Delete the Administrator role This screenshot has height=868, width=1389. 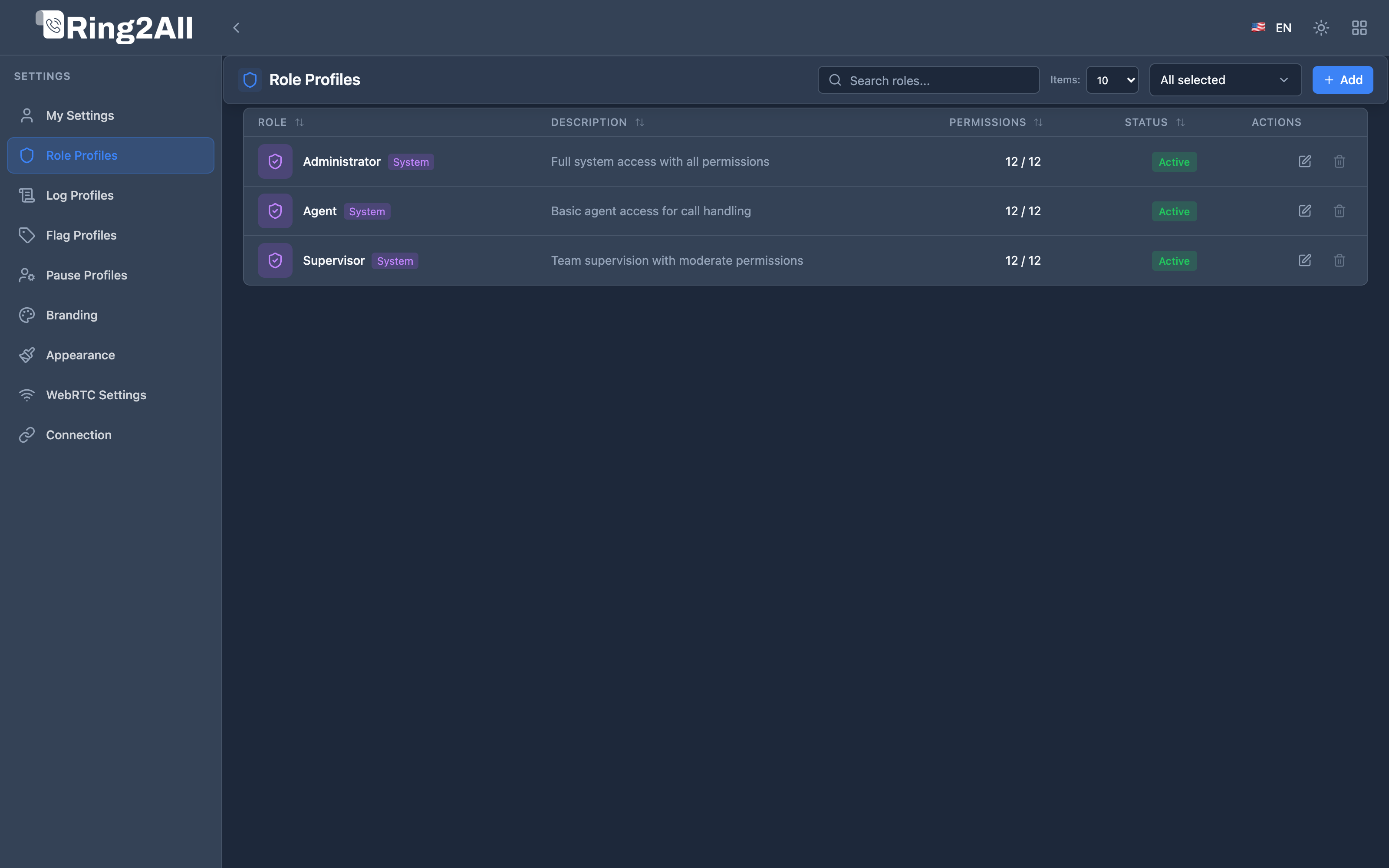point(1339,161)
